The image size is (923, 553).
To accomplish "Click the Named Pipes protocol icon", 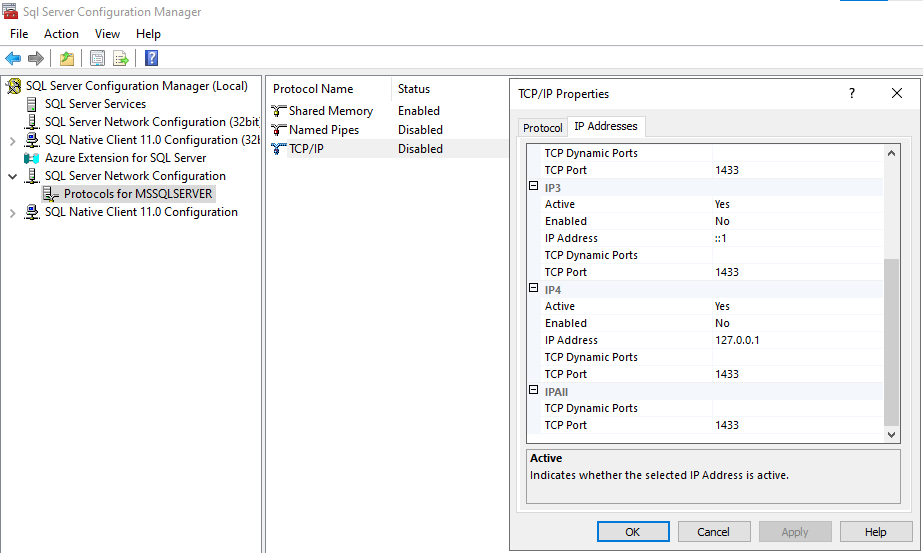I will click(x=278, y=130).
